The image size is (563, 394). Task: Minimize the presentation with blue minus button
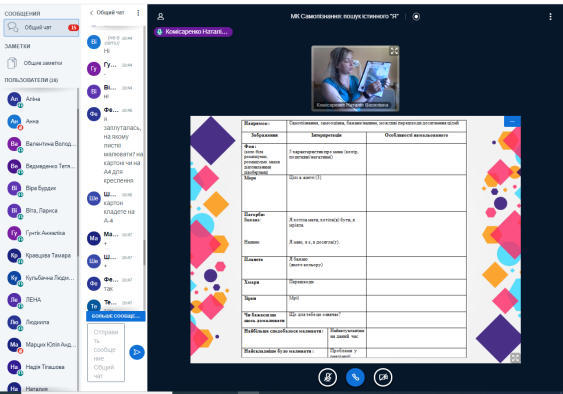pyautogui.click(x=512, y=121)
